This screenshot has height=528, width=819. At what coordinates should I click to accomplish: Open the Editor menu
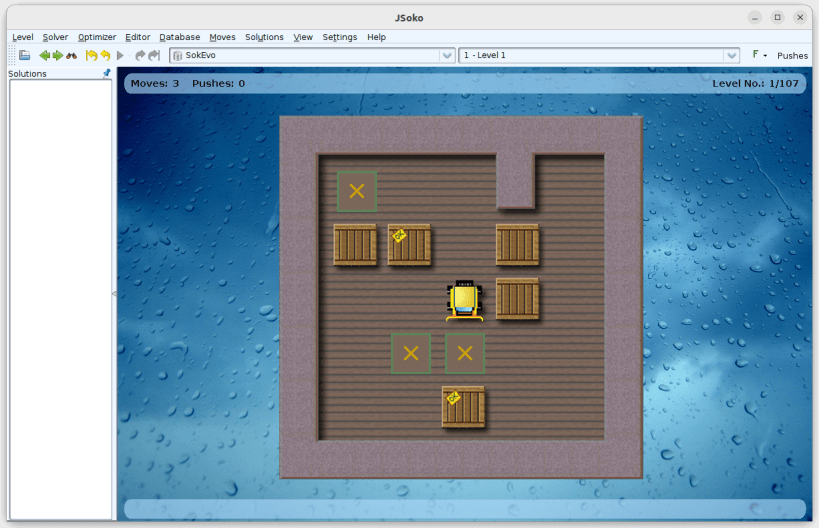click(x=137, y=37)
